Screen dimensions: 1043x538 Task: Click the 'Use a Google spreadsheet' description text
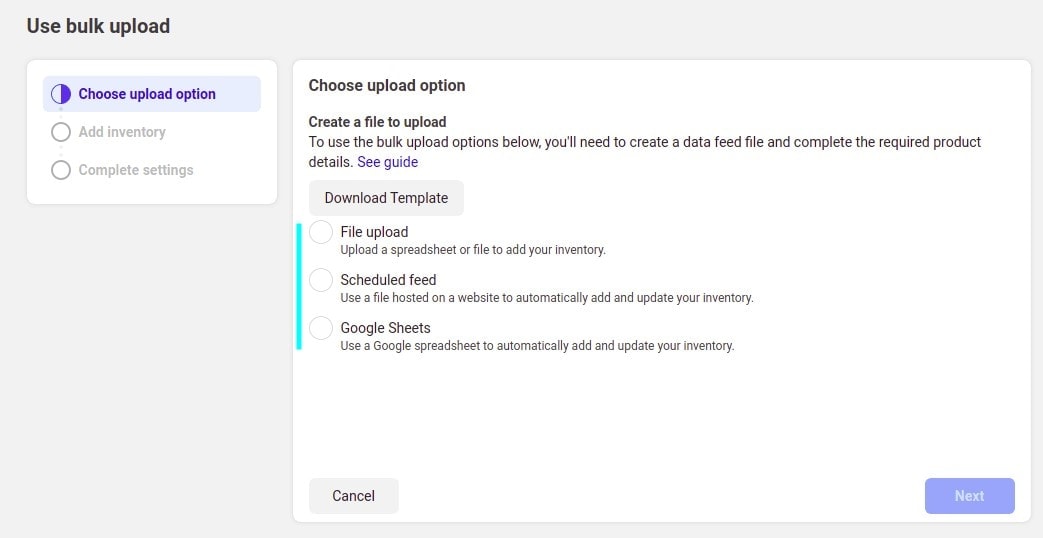tap(537, 346)
